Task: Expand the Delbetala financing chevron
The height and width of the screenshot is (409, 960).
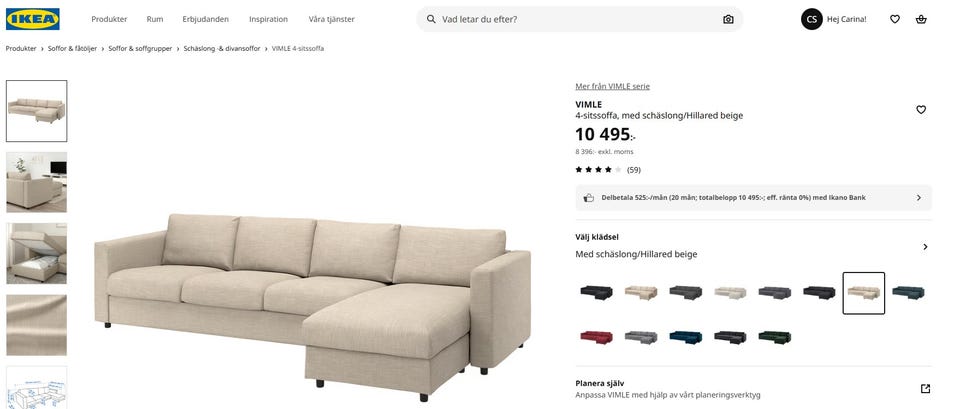Action: [x=919, y=198]
